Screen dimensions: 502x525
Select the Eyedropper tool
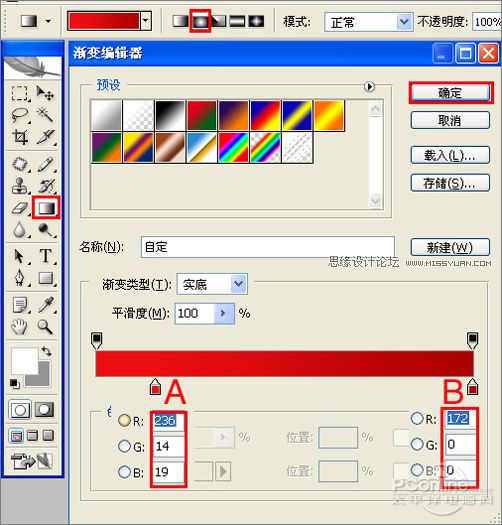45,305
